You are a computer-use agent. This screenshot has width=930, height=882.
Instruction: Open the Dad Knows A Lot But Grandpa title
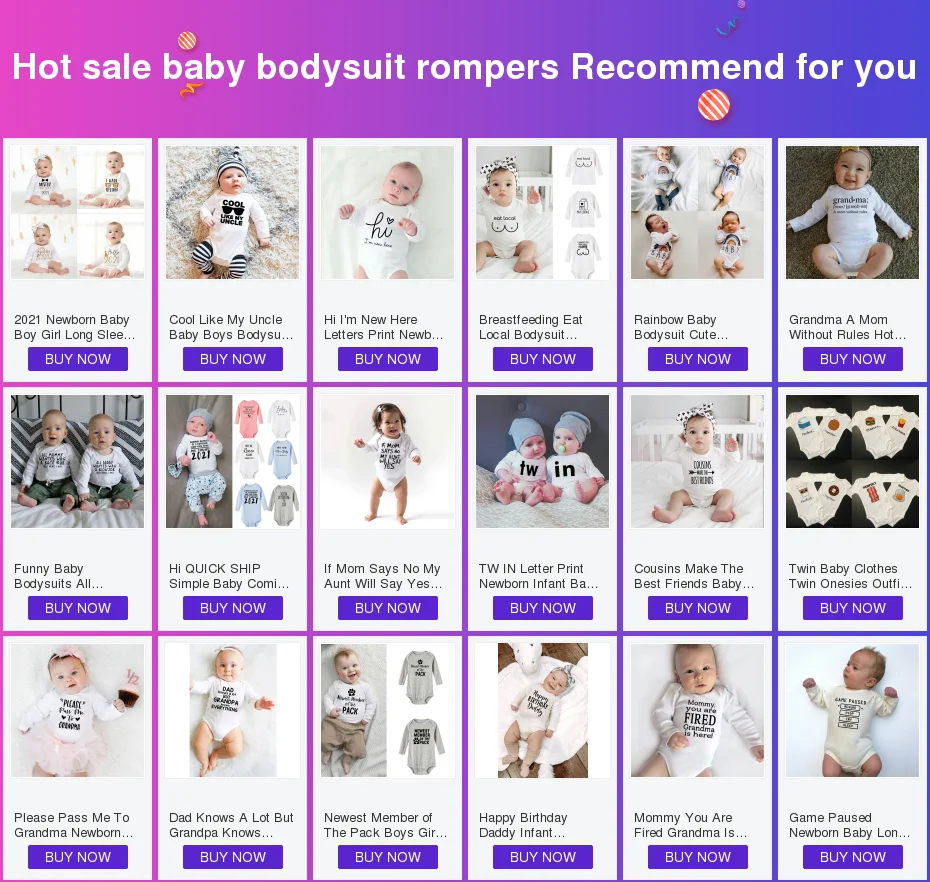pyautogui.click(x=231, y=825)
